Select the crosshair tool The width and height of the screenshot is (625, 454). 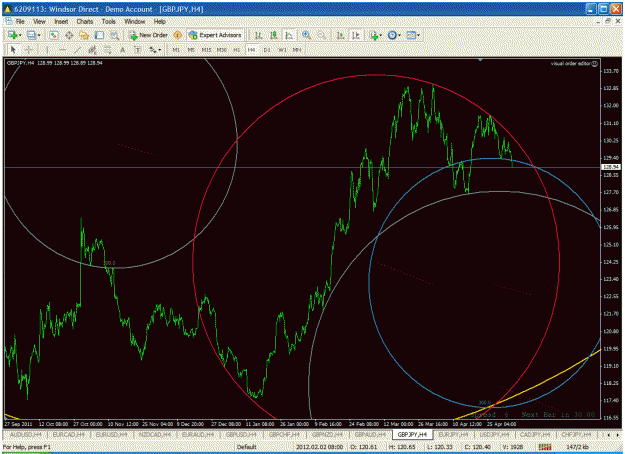pyautogui.click(x=29, y=50)
